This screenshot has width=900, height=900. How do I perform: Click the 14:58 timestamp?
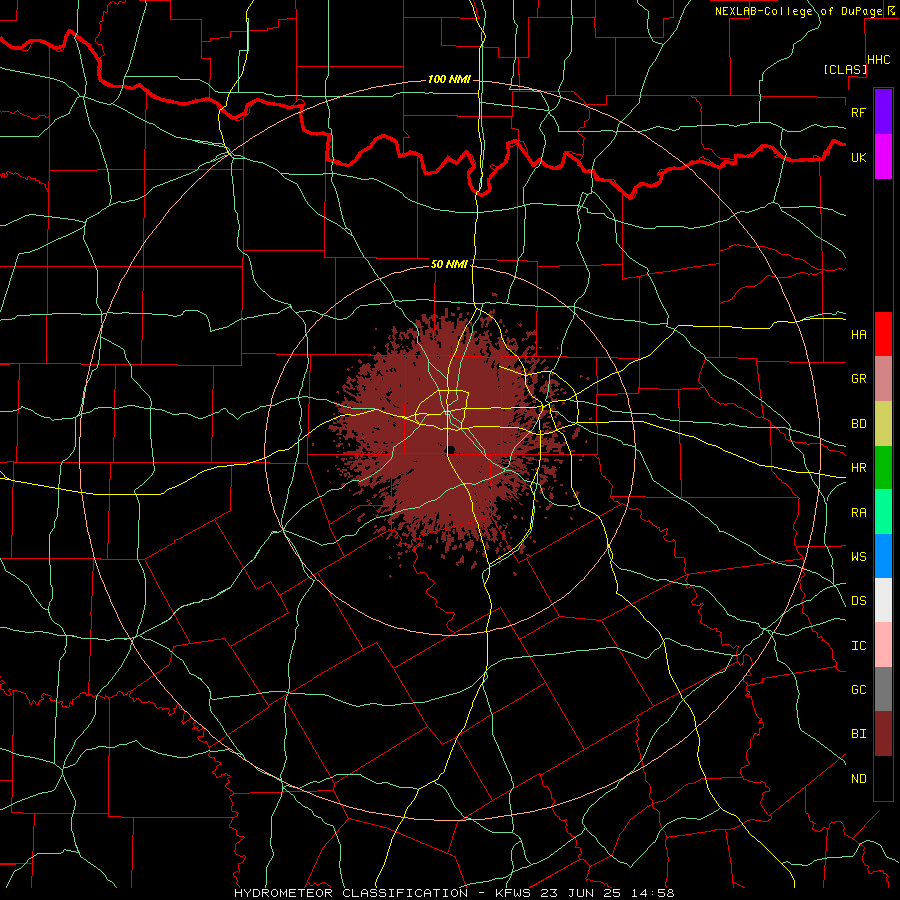pos(654,893)
